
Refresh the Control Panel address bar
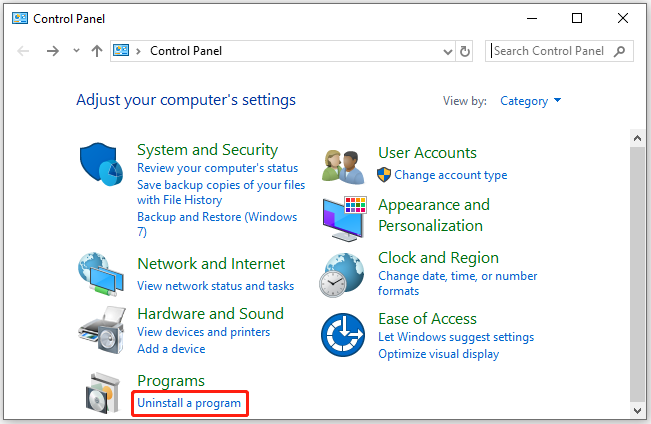coord(465,51)
